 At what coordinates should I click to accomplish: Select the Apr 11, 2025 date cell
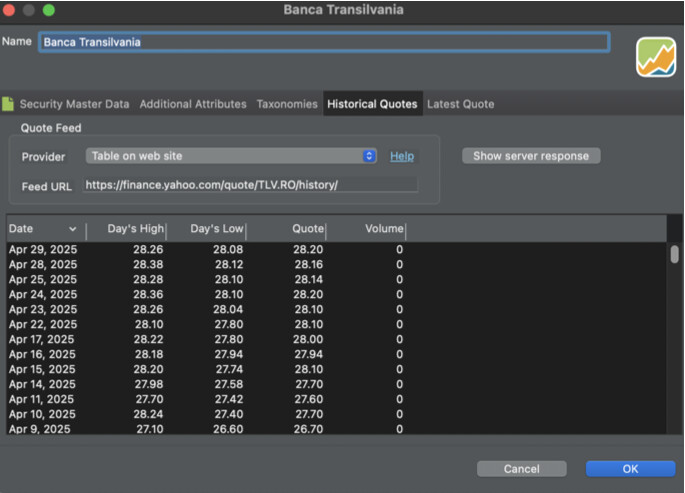coord(41,399)
